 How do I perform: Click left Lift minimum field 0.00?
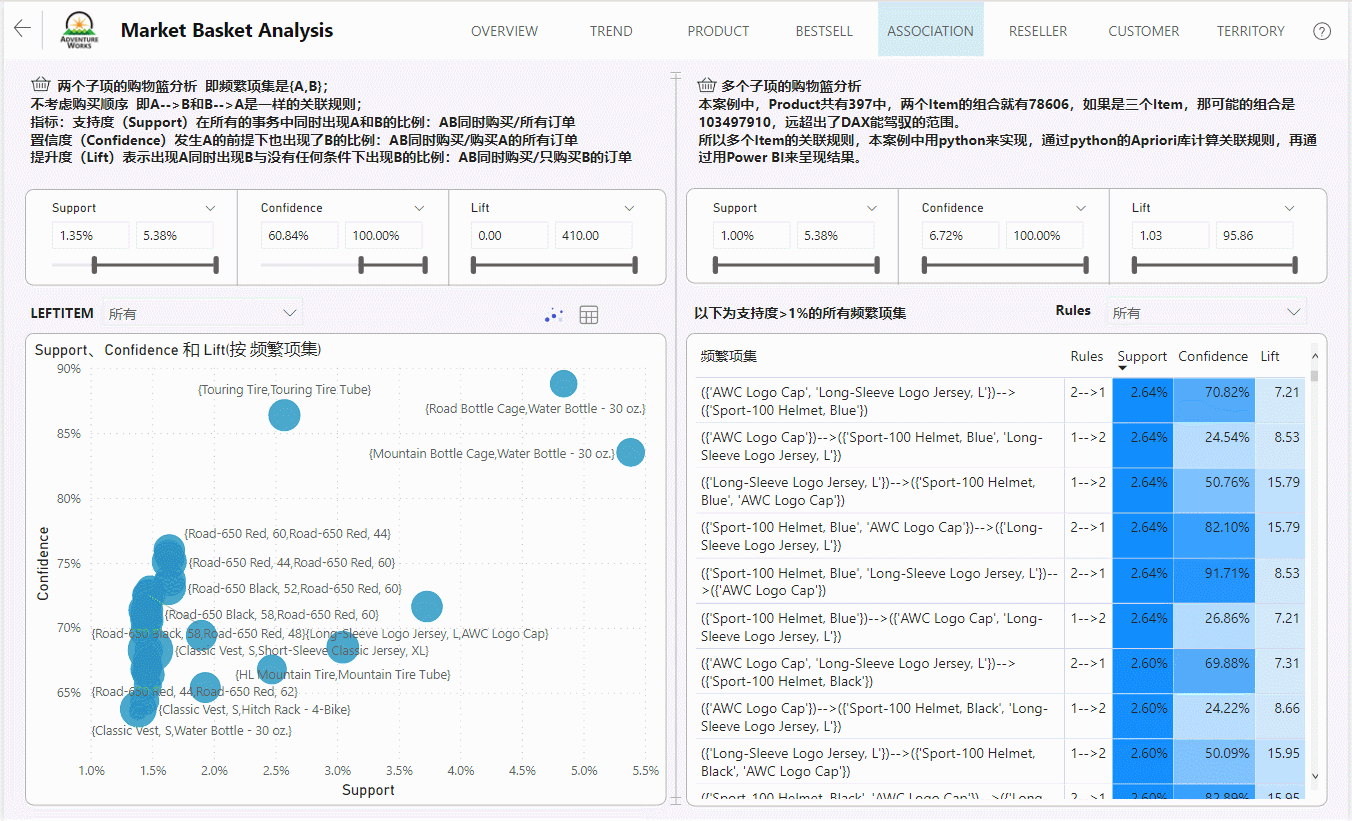pos(510,236)
